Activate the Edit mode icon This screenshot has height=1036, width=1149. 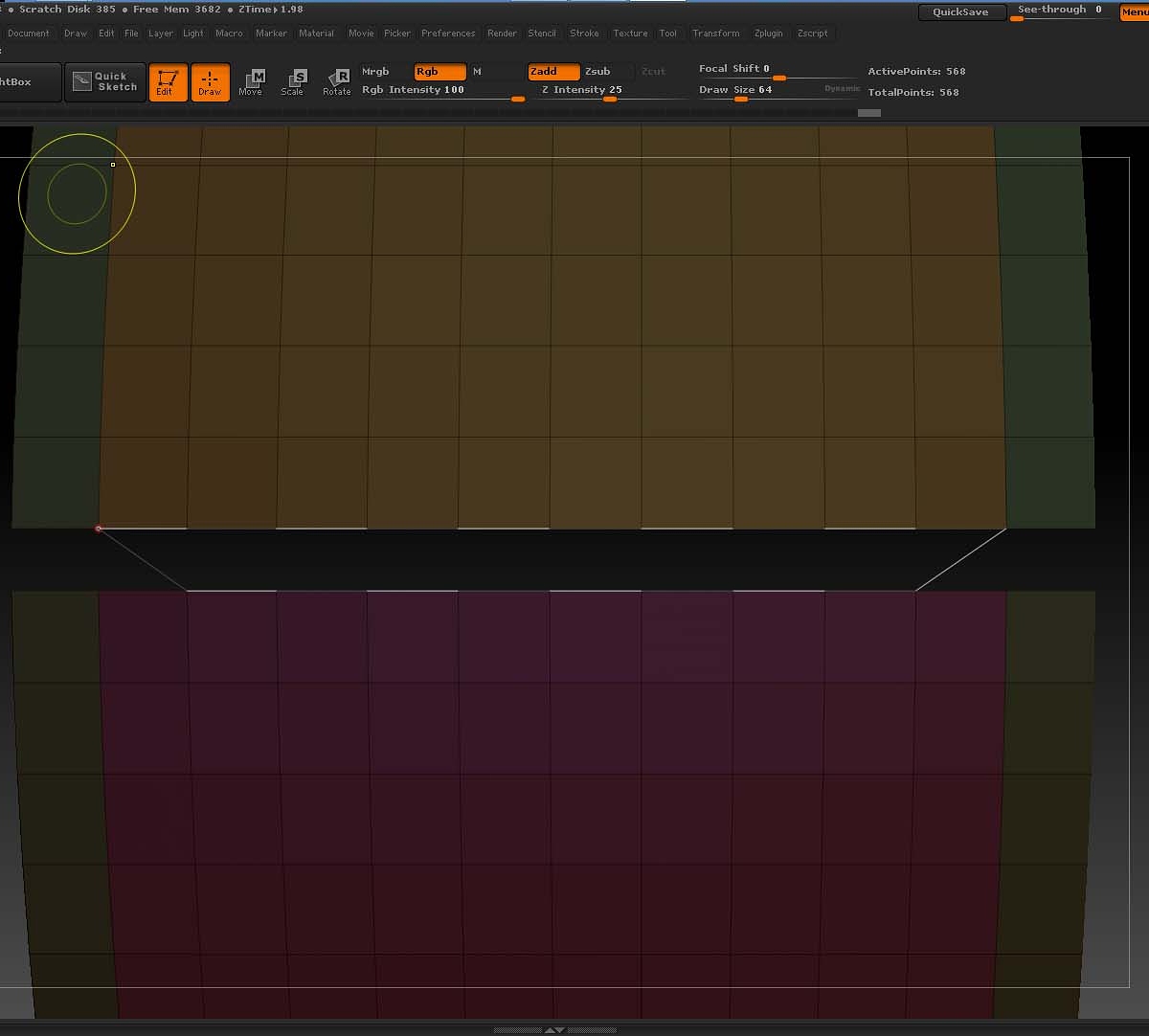tap(169, 82)
